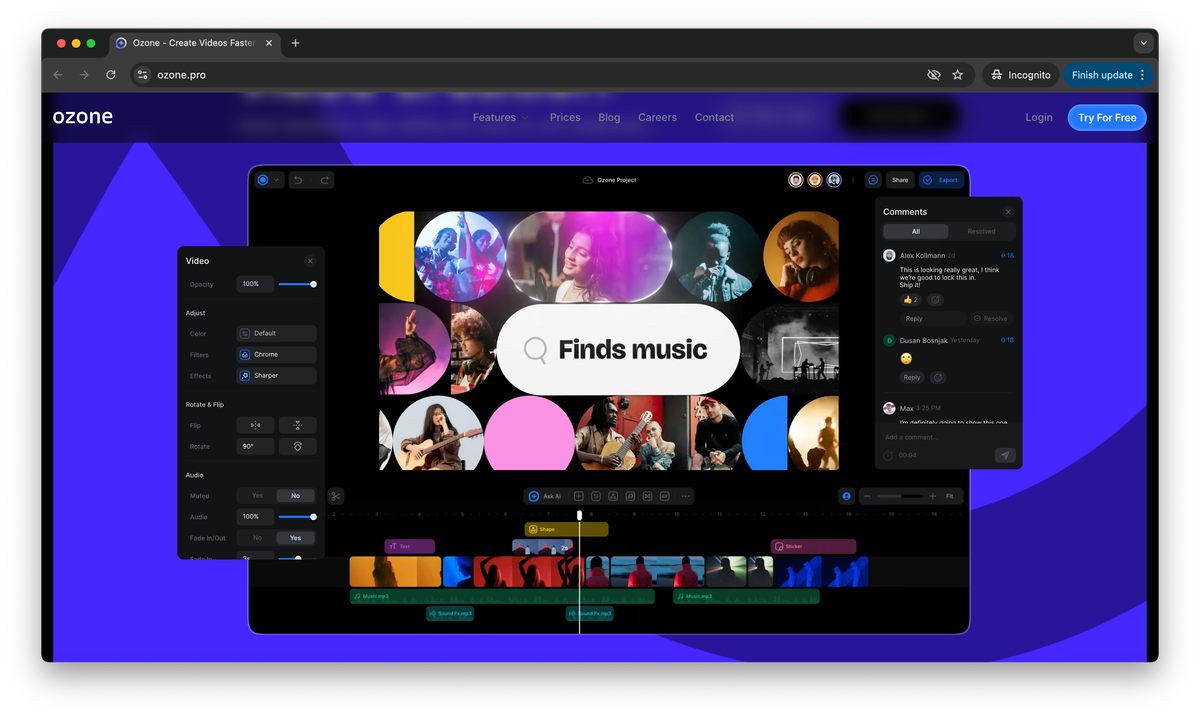Open the Blog page
Viewport: 1200px width, 717px height.
[609, 118]
